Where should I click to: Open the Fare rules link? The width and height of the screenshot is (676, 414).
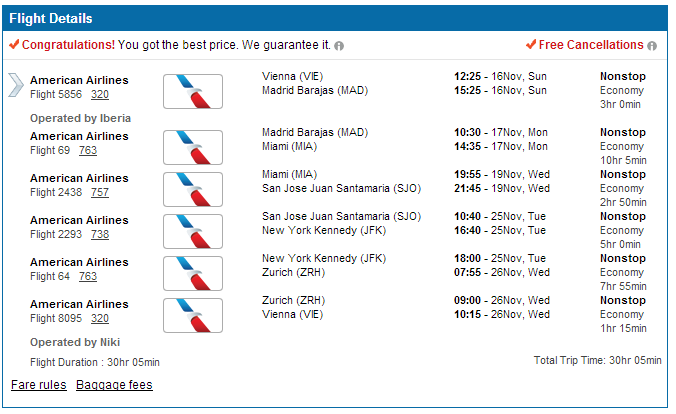(x=39, y=385)
